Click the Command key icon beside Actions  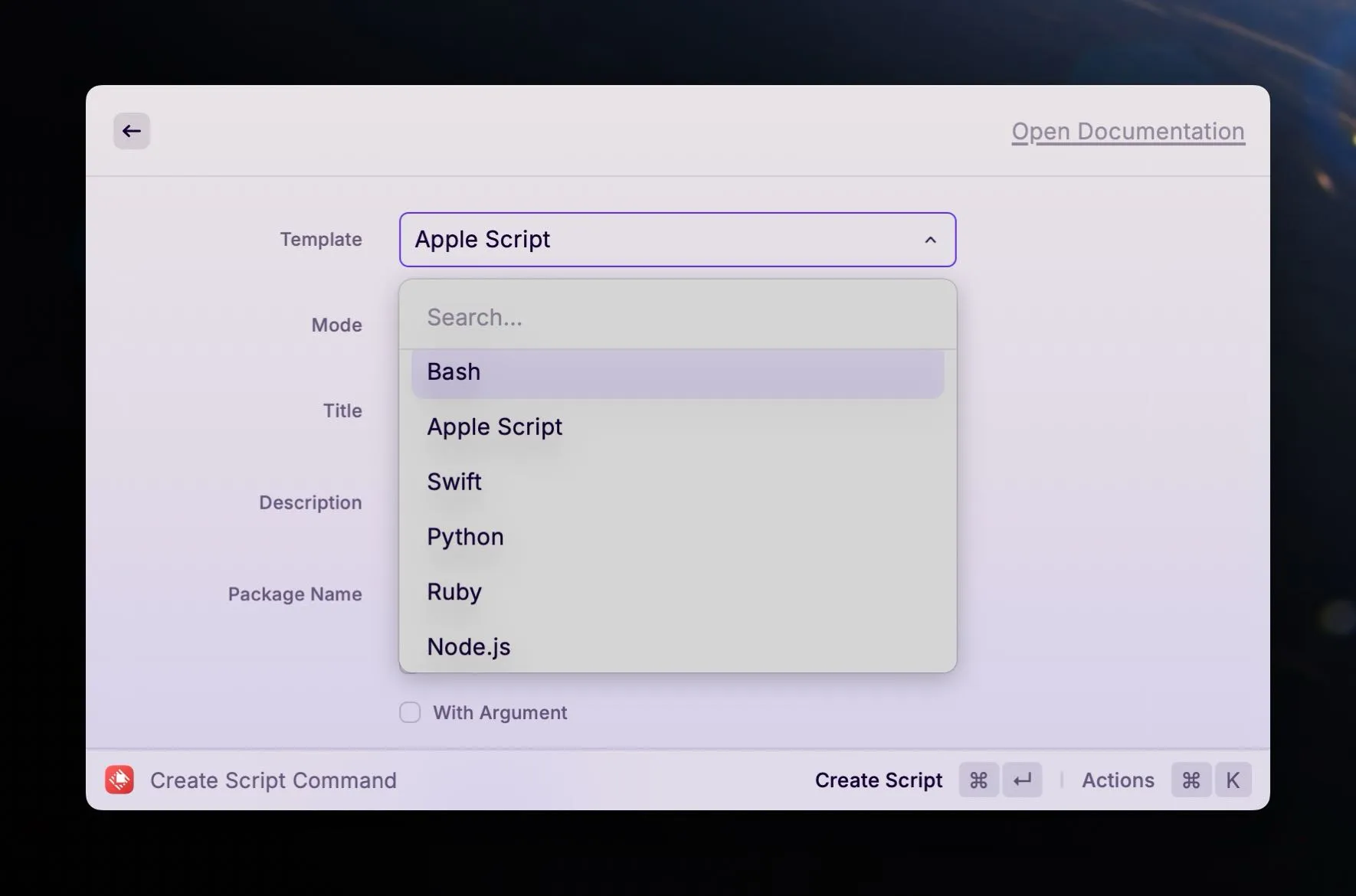(x=1191, y=780)
